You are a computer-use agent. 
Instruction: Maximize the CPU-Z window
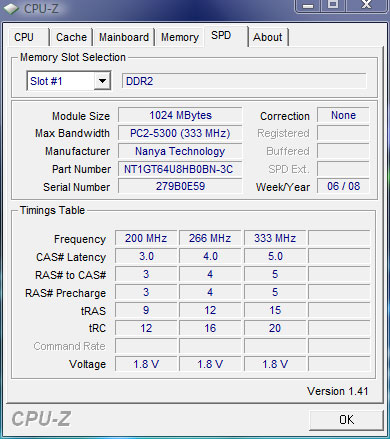(333, 6)
